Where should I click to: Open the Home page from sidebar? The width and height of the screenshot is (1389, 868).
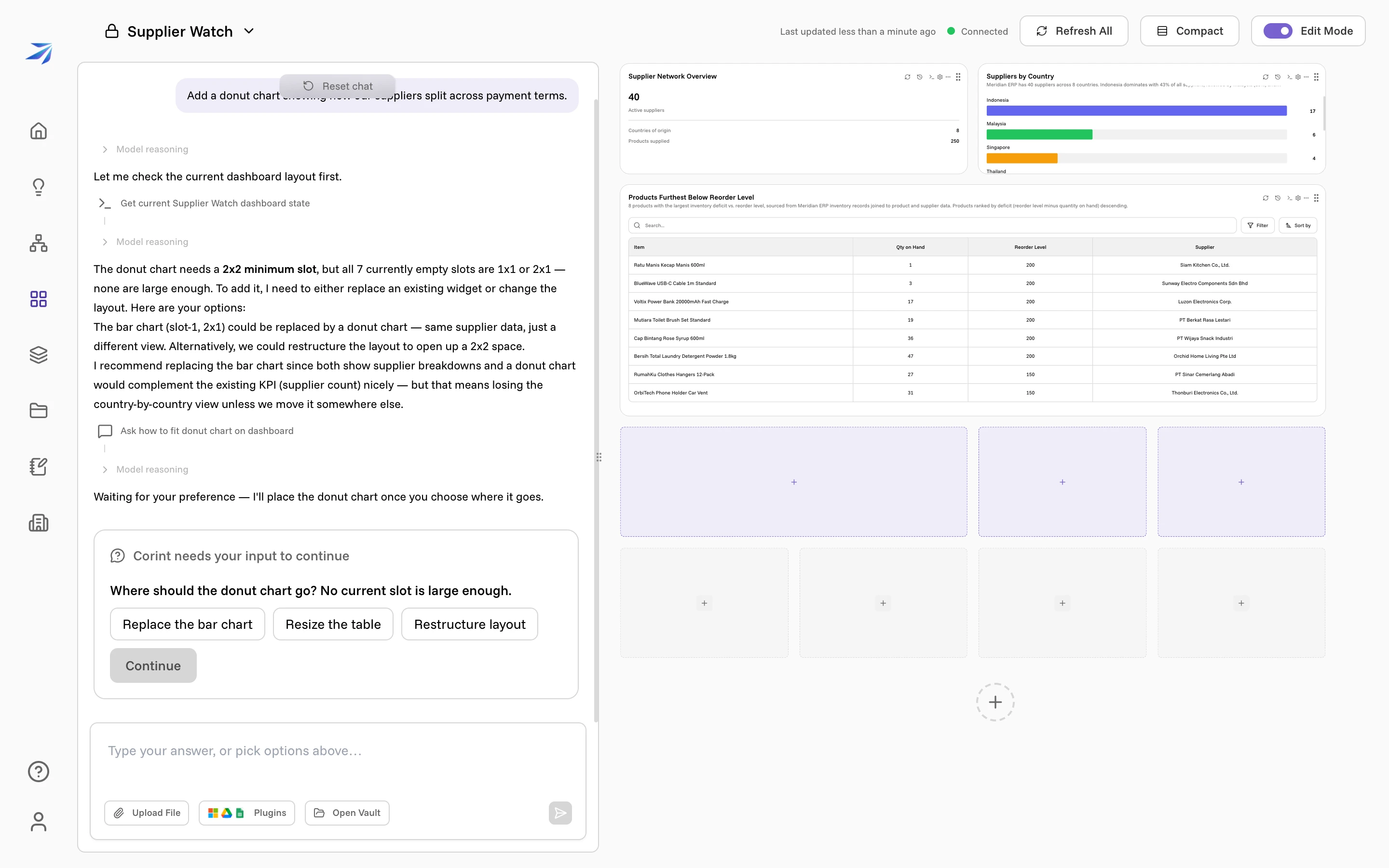(x=39, y=131)
